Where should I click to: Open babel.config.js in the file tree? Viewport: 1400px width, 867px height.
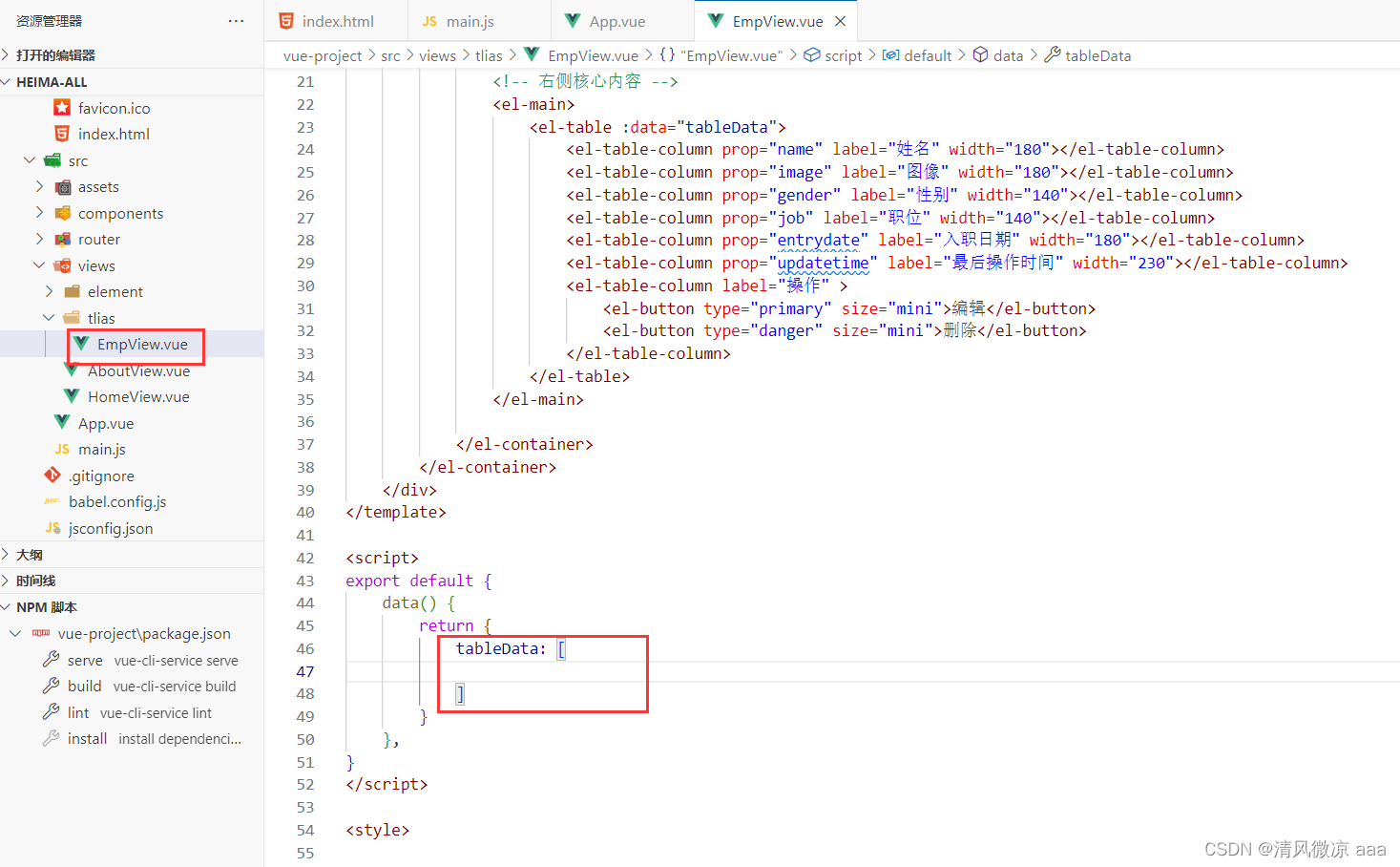pyautogui.click(x=117, y=502)
